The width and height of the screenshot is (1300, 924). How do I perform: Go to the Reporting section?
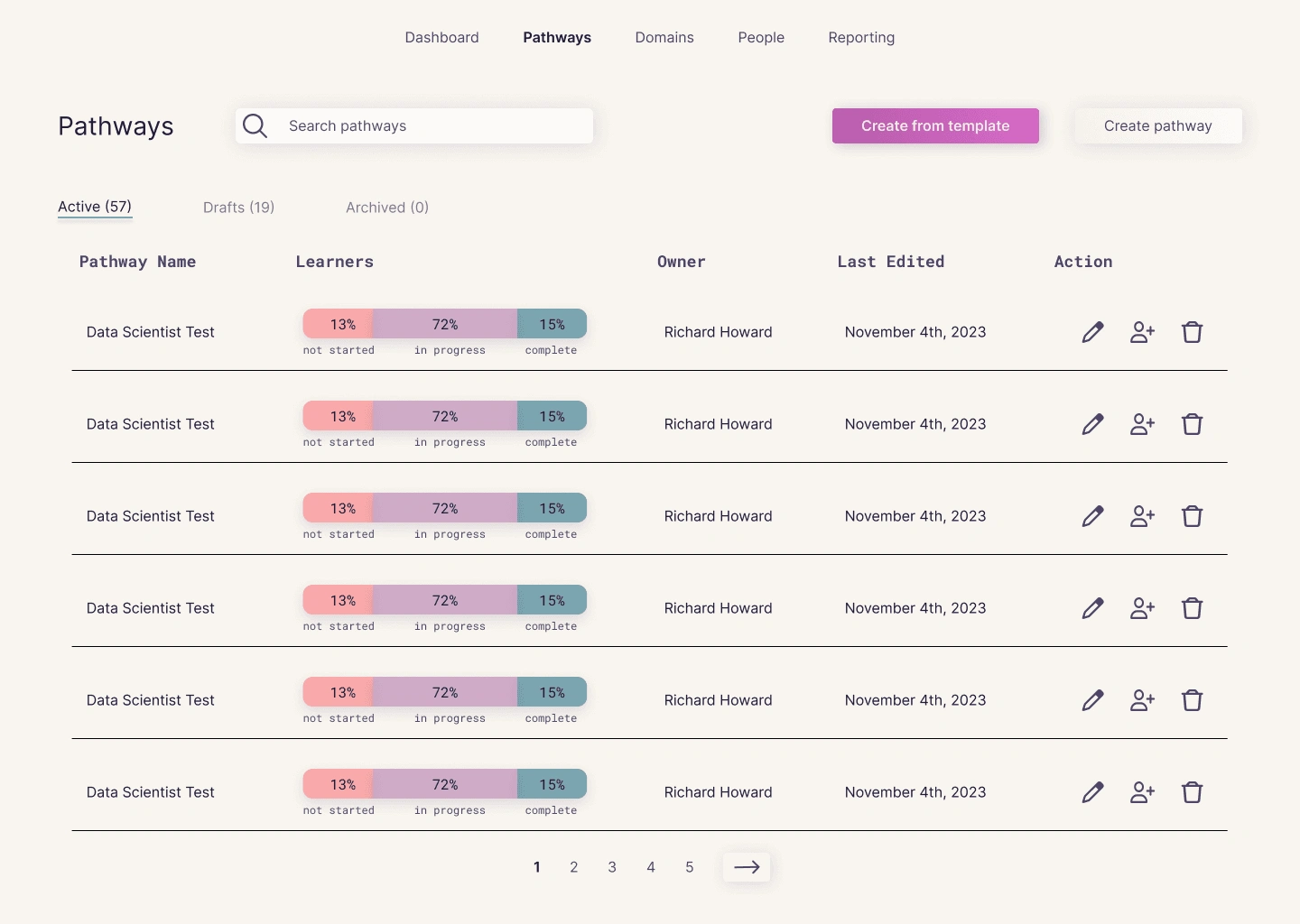(861, 38)
